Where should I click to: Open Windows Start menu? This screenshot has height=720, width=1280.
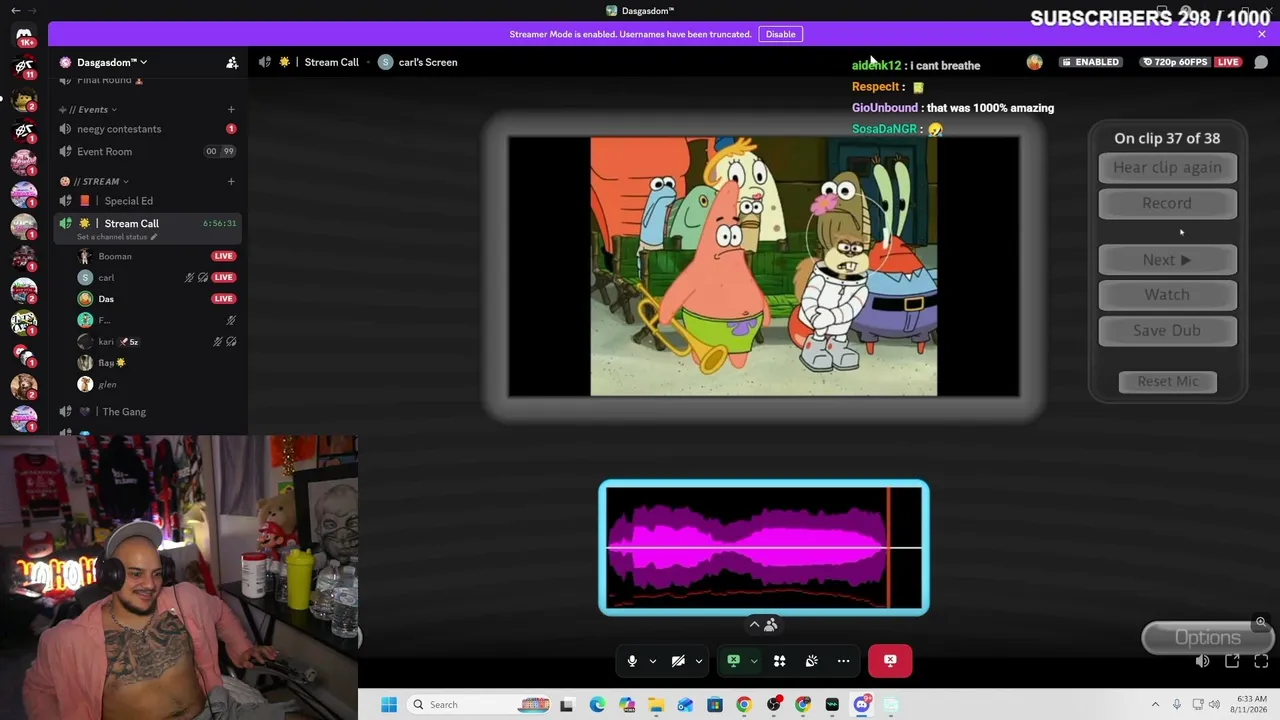[389, 705]
